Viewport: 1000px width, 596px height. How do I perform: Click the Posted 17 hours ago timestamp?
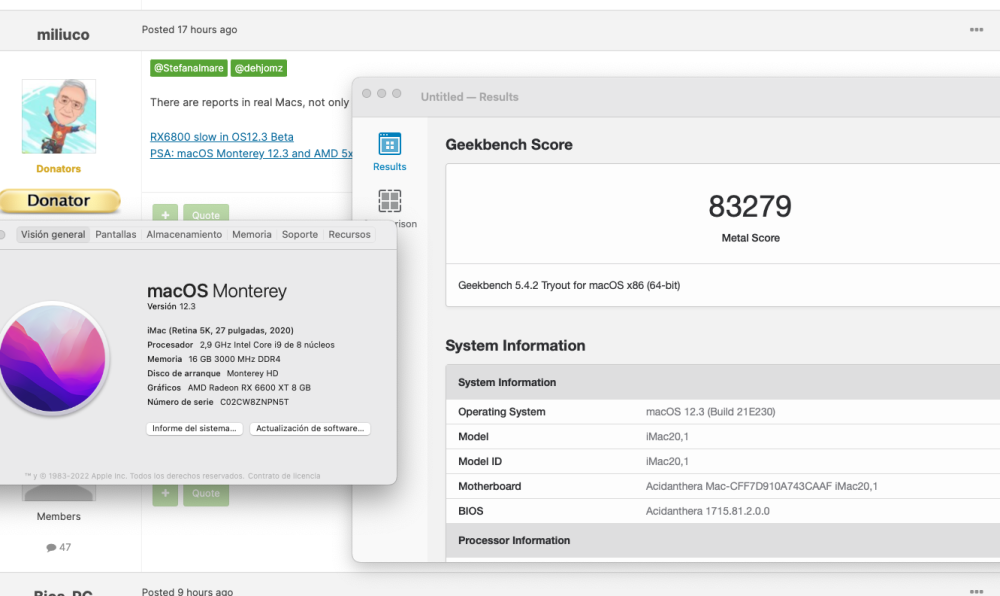tap(189, 29)
